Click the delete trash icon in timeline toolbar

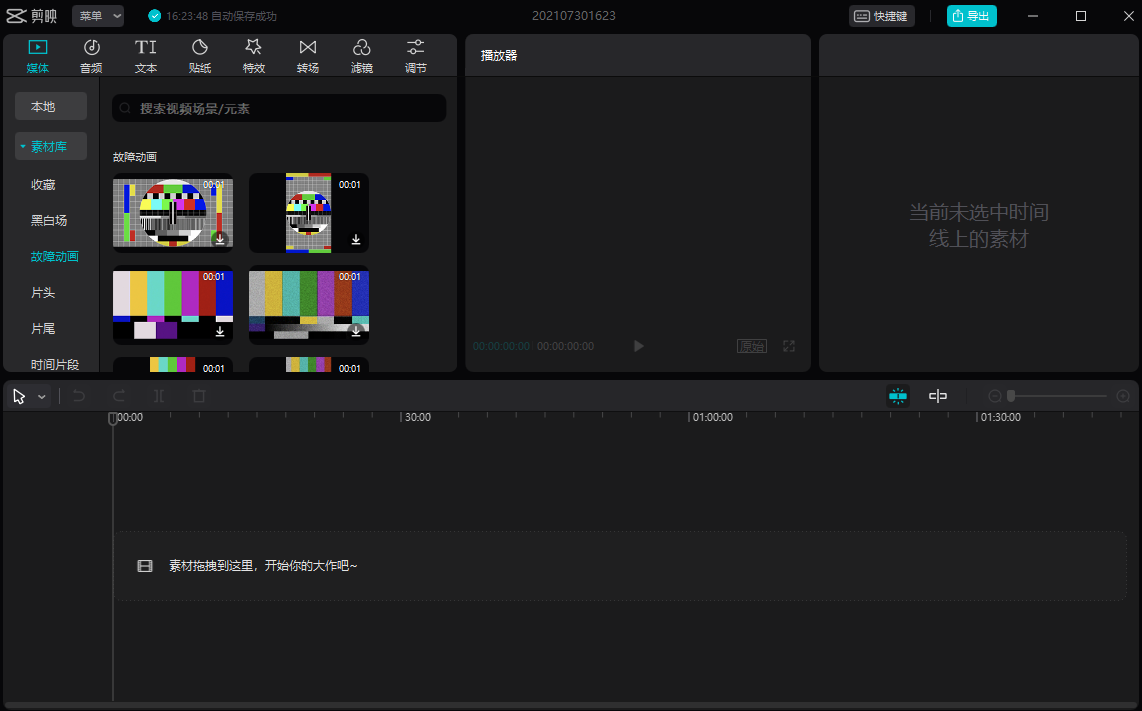tap(199, 396)
